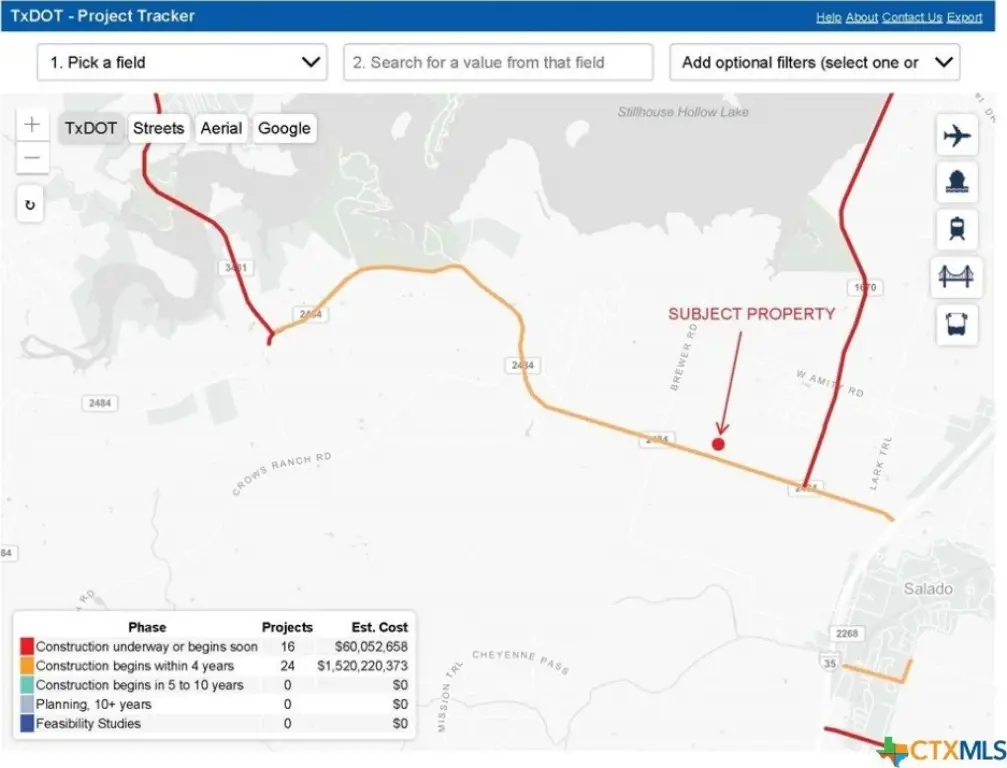Switch basemap to Aerial
Viewport: 1007px width, 768px height.
(x=221, y=128)
